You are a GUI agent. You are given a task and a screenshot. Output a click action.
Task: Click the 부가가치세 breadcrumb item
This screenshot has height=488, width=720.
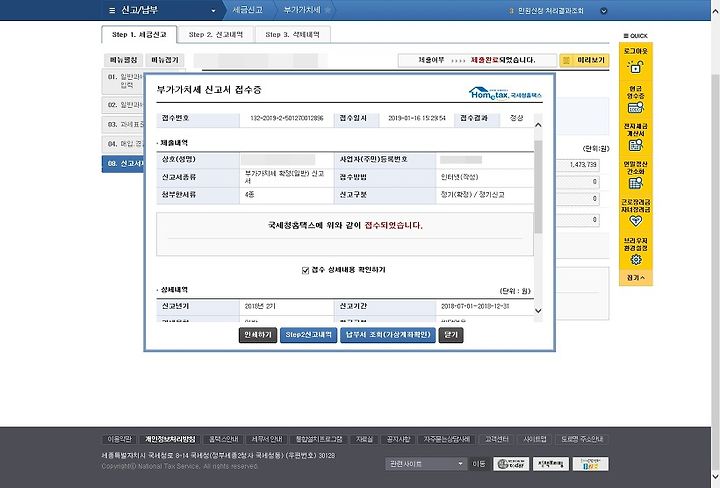coord(302,10)
